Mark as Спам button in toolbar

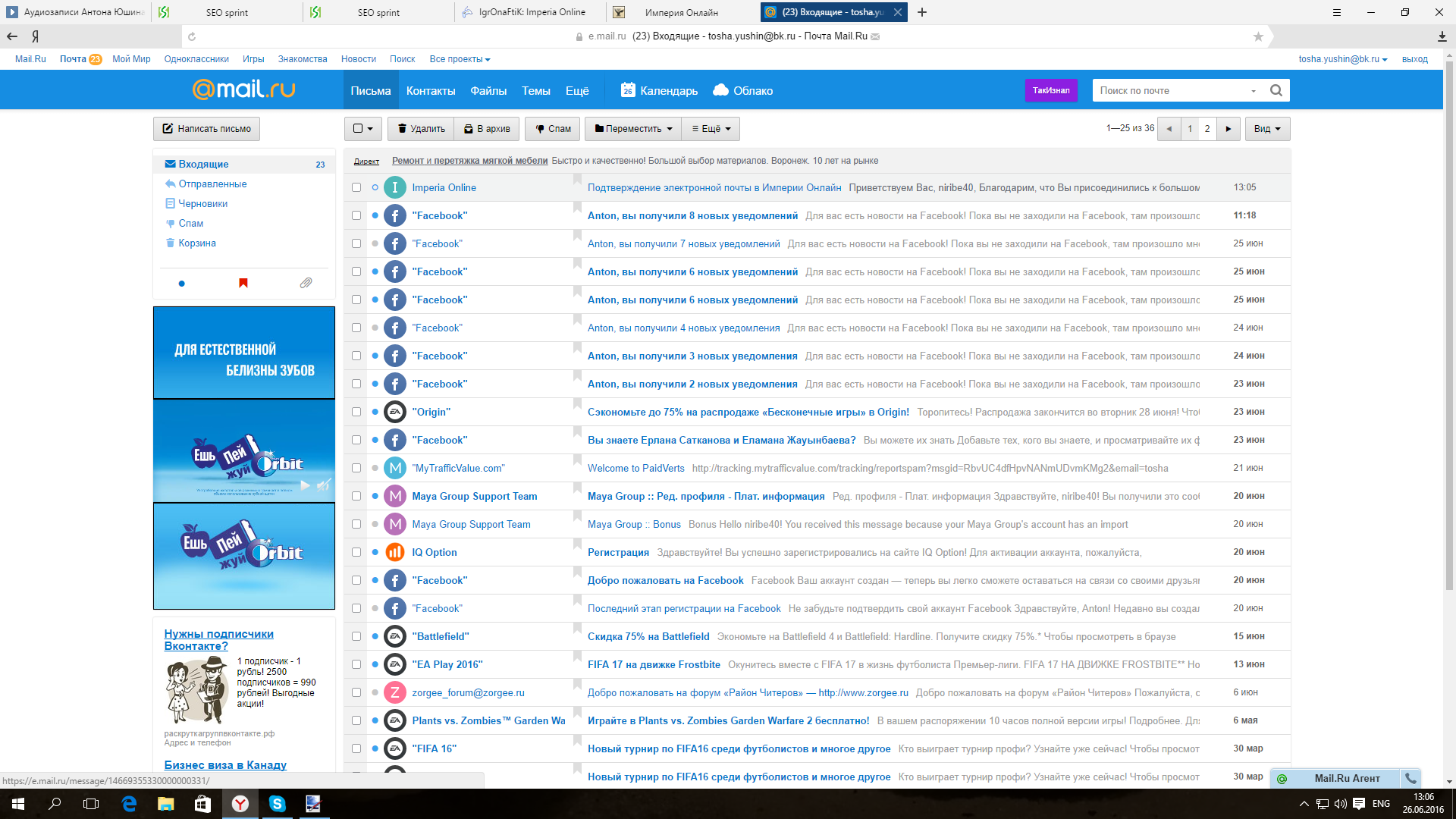click(553, 129)
